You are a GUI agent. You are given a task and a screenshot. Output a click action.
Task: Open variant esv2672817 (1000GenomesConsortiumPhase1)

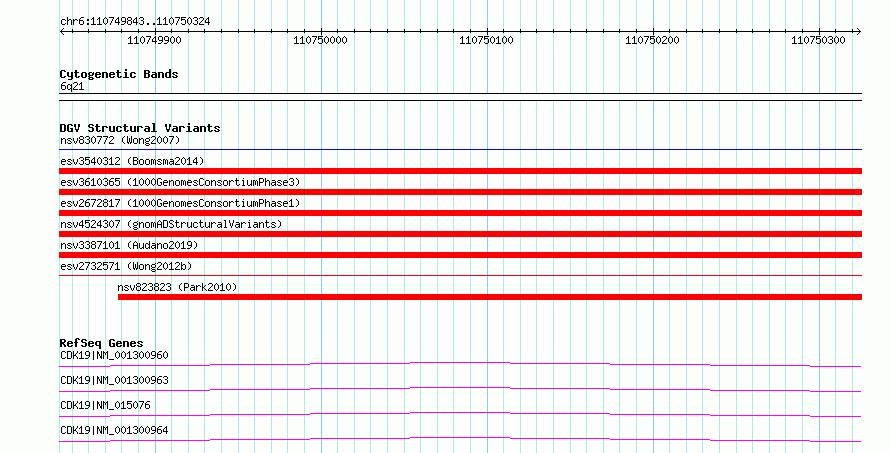180,203
